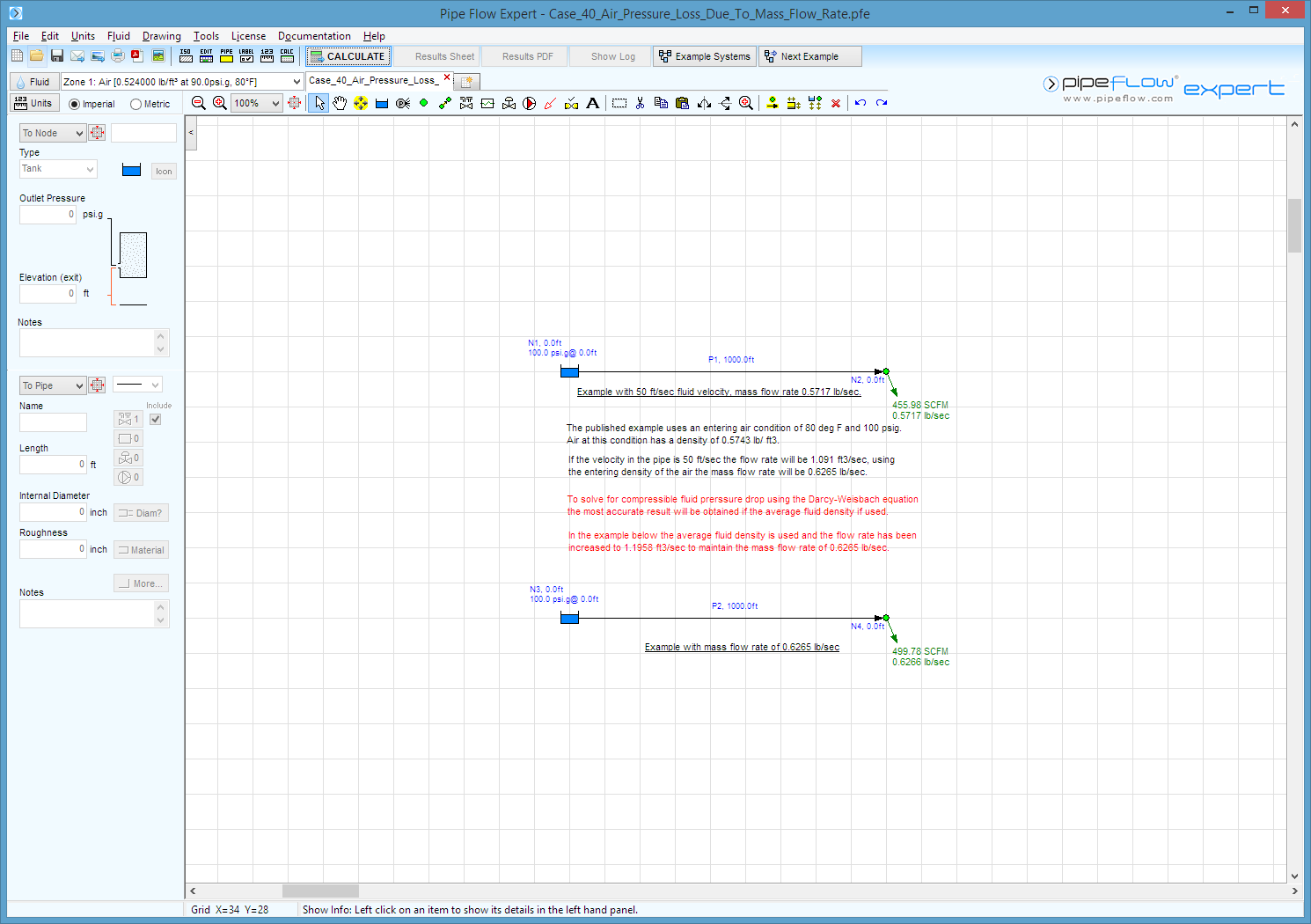Click the Fluid button in the left toolbar
This screenshot has height=924, width=1311.
[x=33, y=82]
